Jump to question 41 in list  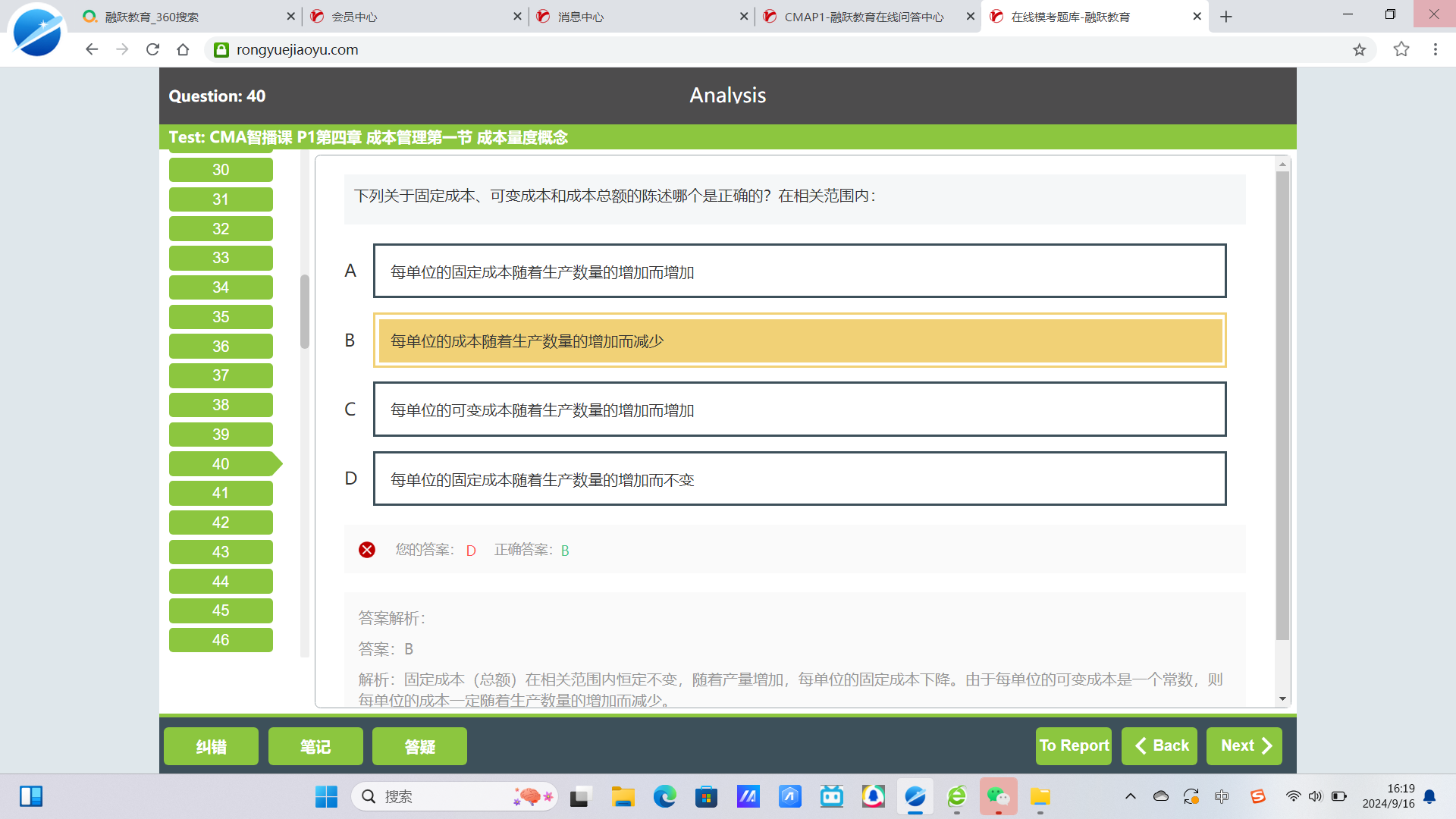pos(221,493)
